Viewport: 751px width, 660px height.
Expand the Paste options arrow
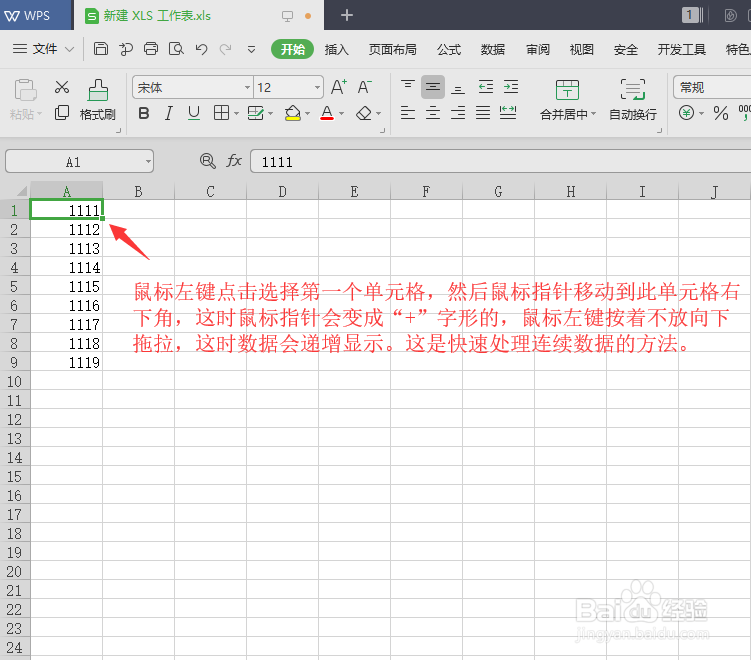point(39,114)
